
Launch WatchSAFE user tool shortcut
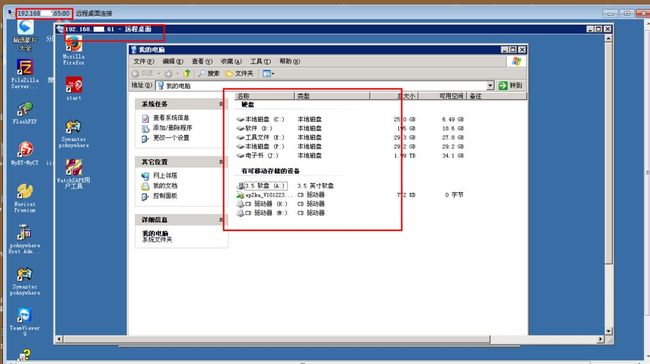click(73, 174)
